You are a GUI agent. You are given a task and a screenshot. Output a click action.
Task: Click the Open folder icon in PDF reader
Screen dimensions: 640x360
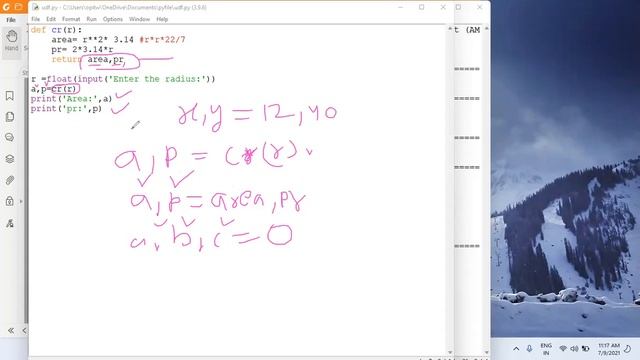pyautogui.click(x=18, y=7)
